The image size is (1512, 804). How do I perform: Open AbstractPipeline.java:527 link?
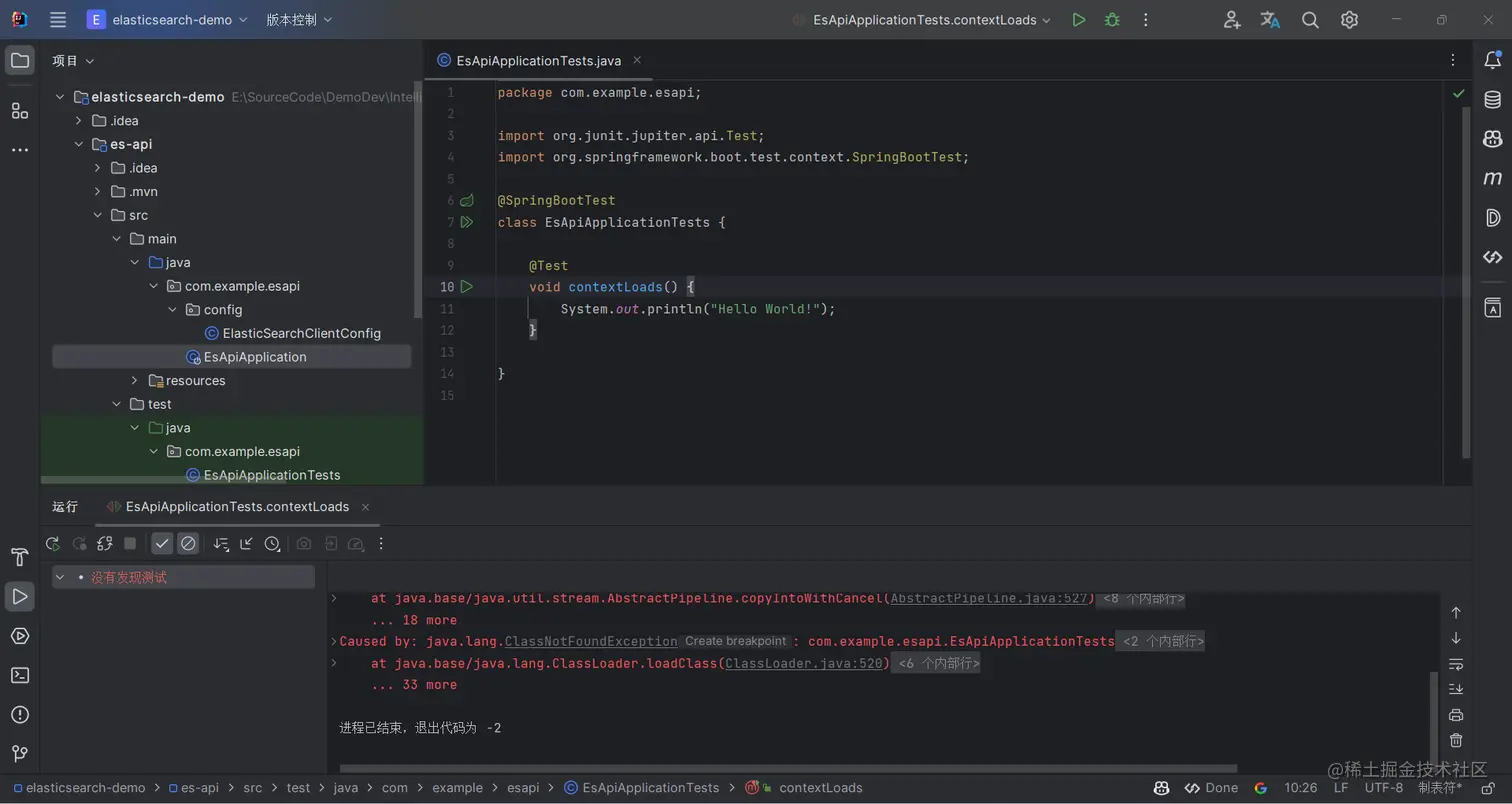tap(989, 598)
